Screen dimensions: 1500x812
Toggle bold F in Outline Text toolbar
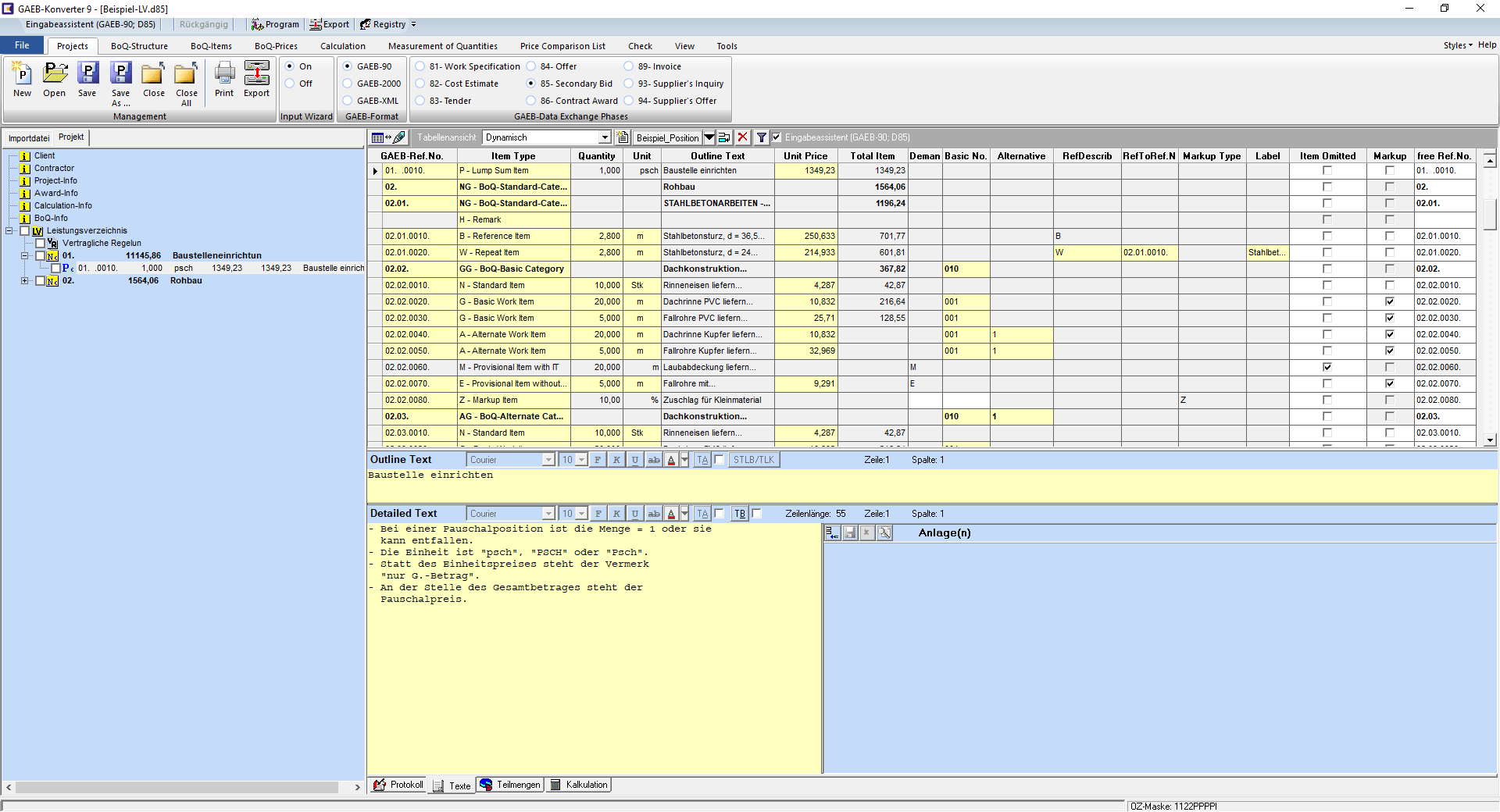pyautogui.click(x=598, y=460)
